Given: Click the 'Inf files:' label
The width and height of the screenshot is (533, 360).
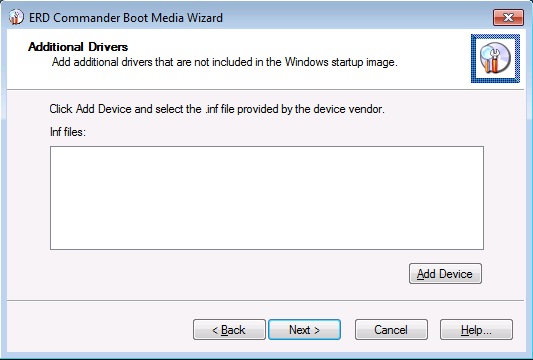Looking at the screenshot, I should coord(68,132).
